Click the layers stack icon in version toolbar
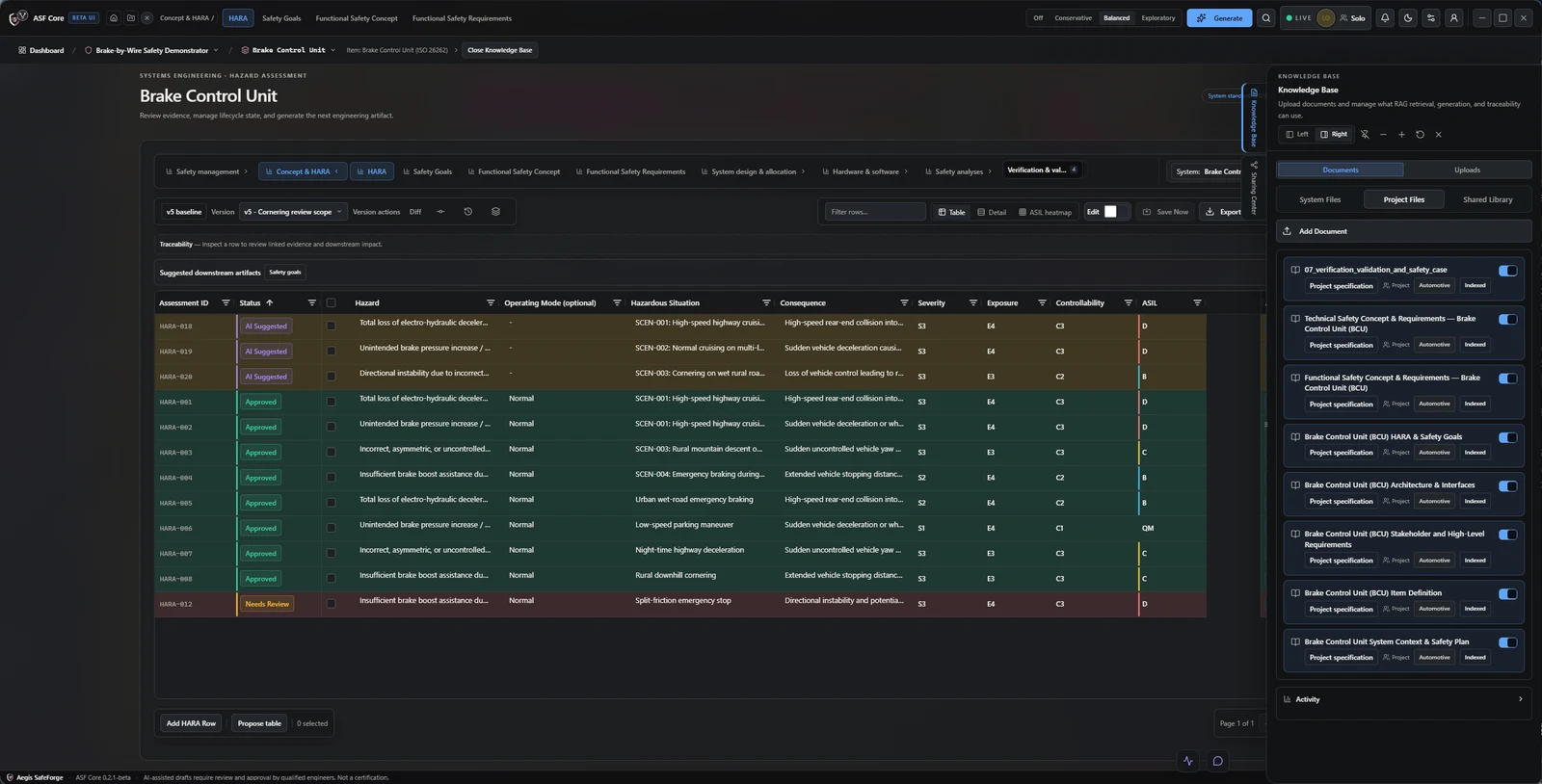The image size is (1542, 784). (x=495, y=212)
